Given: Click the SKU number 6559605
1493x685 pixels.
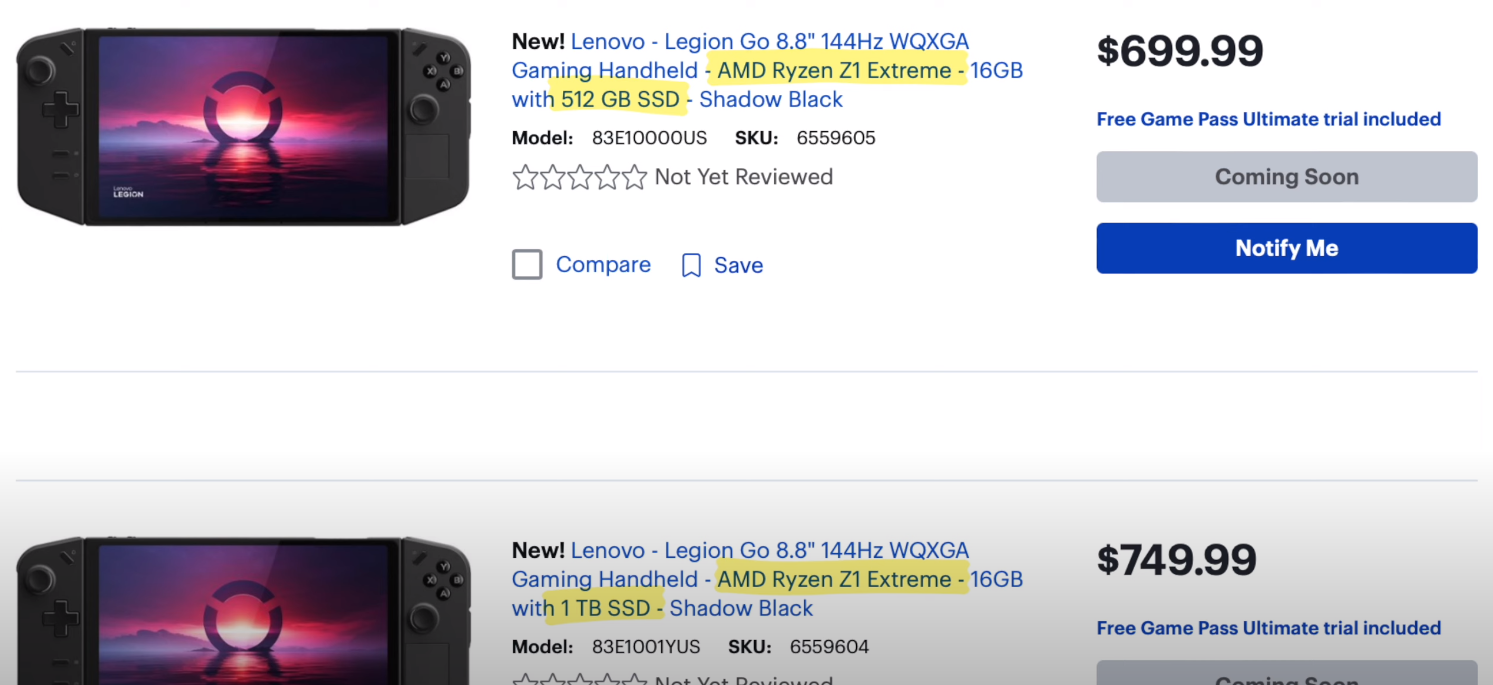Looking at the screenshot, I should 836,138.
